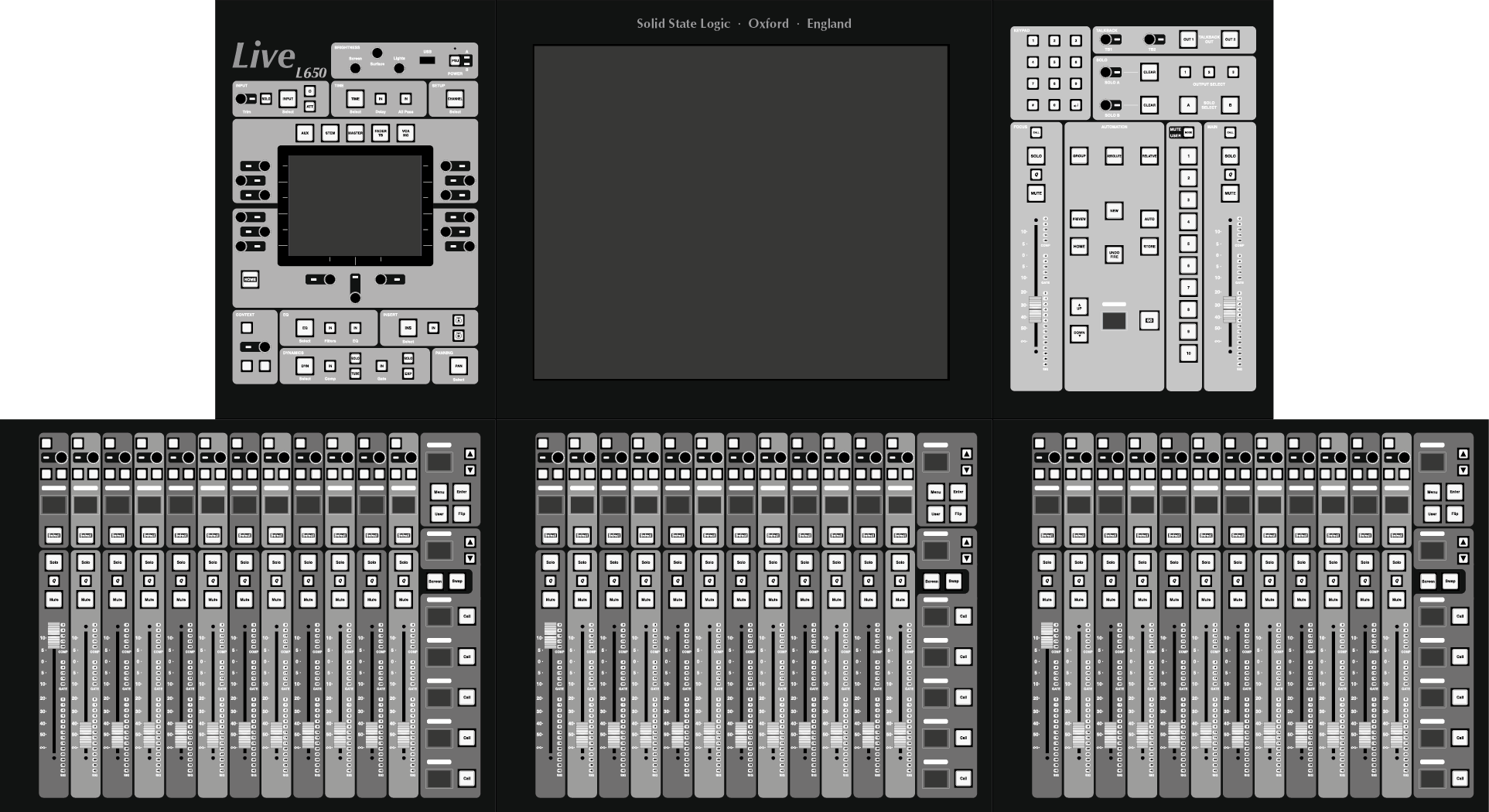This screenshot has height=812, width=1489.
Task: Tap the Insert A point button
Action: coord(459,320)
